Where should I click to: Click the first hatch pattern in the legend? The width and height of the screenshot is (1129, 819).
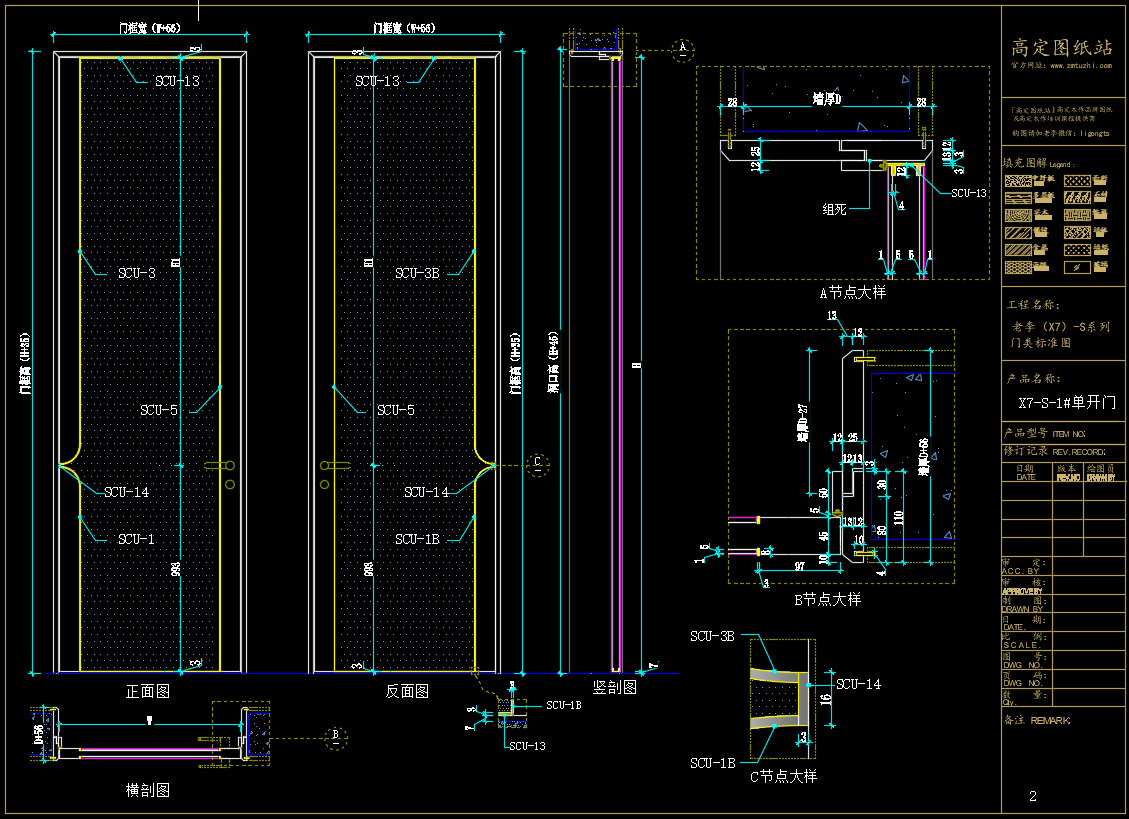pyautogui.click(x=1016, y=181)
